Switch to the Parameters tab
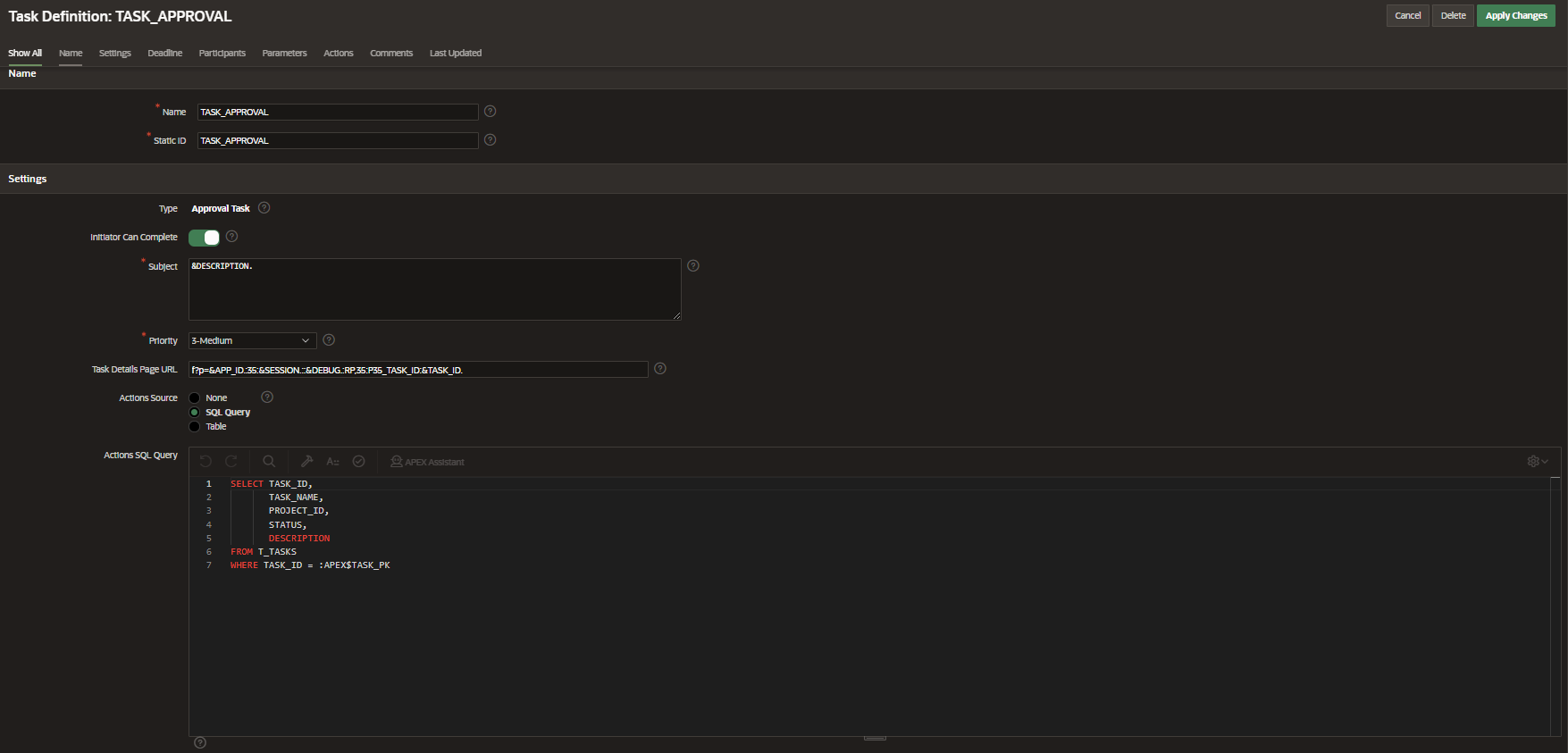Screen dimensions: 1568x753 point(285,54)
